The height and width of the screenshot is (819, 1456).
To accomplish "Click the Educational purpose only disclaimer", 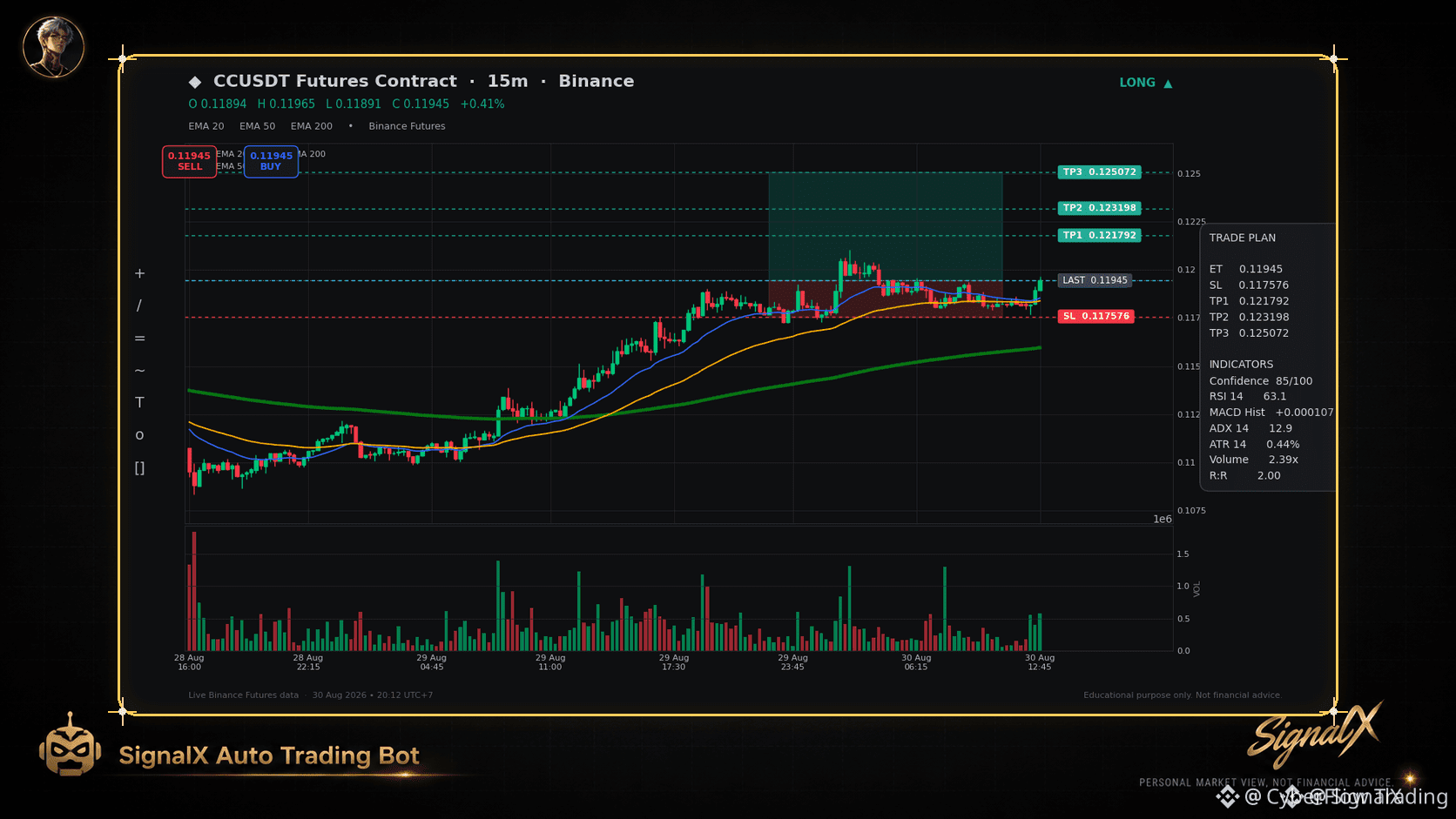I will [x=1183, y=695].
